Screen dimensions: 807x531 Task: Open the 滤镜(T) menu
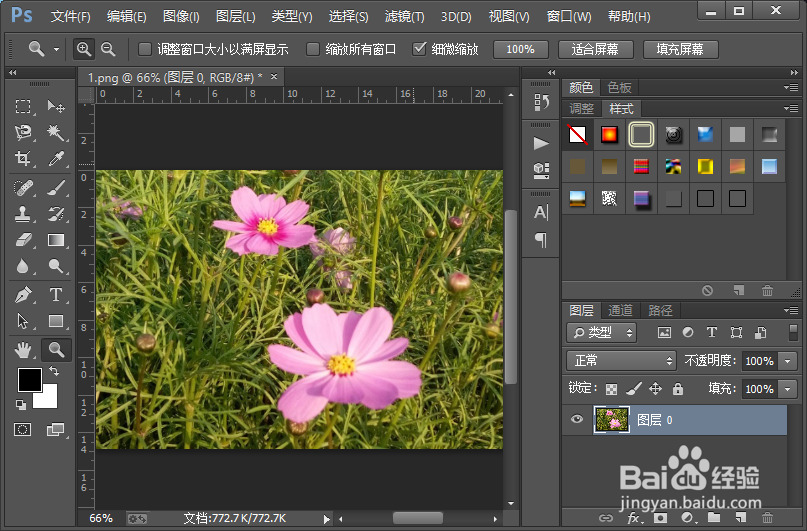(x=405, y=16)
